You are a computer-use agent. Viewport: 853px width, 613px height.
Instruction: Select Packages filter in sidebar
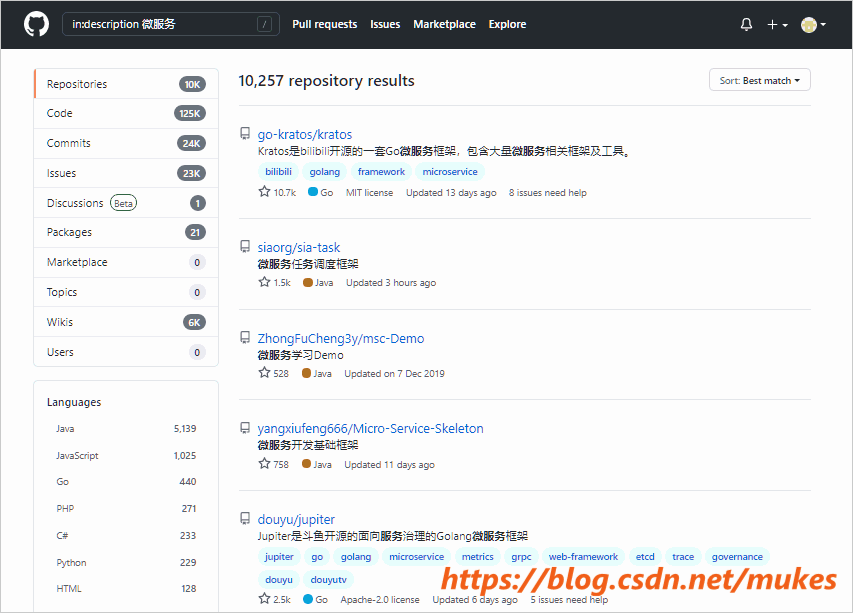coord(126,232)
